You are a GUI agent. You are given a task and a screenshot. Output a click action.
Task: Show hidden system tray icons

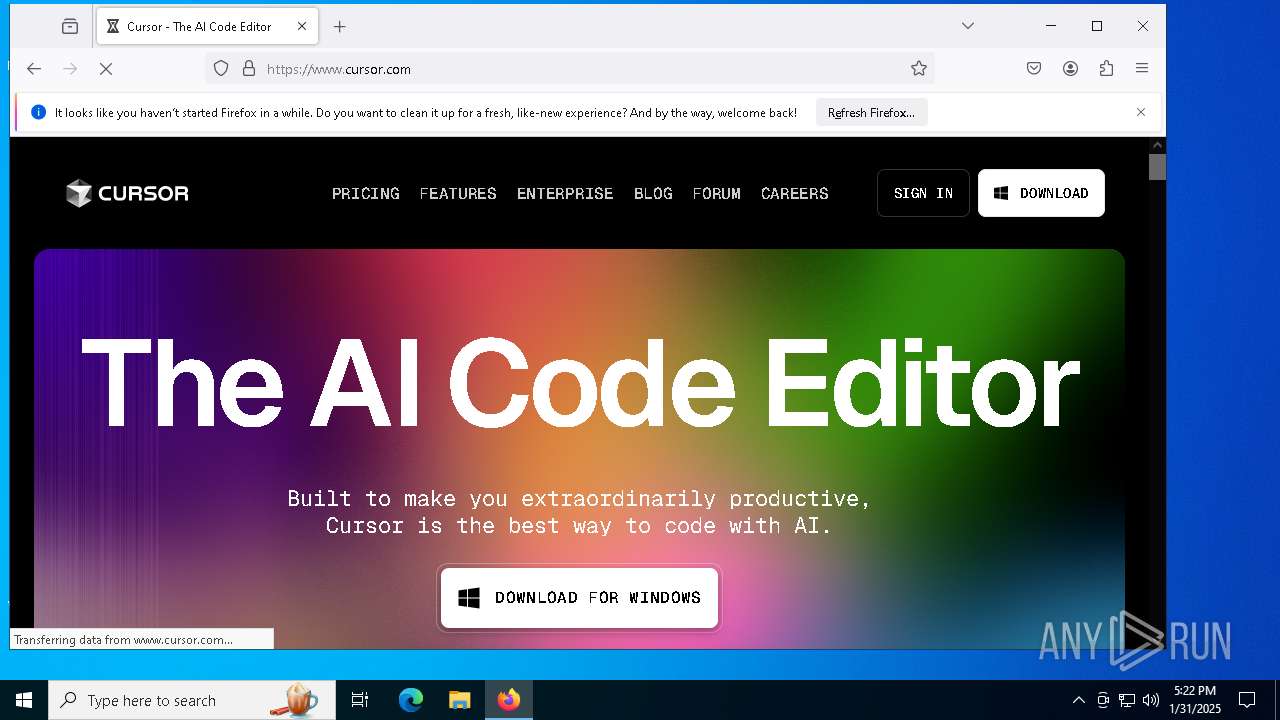(1078, 700)
